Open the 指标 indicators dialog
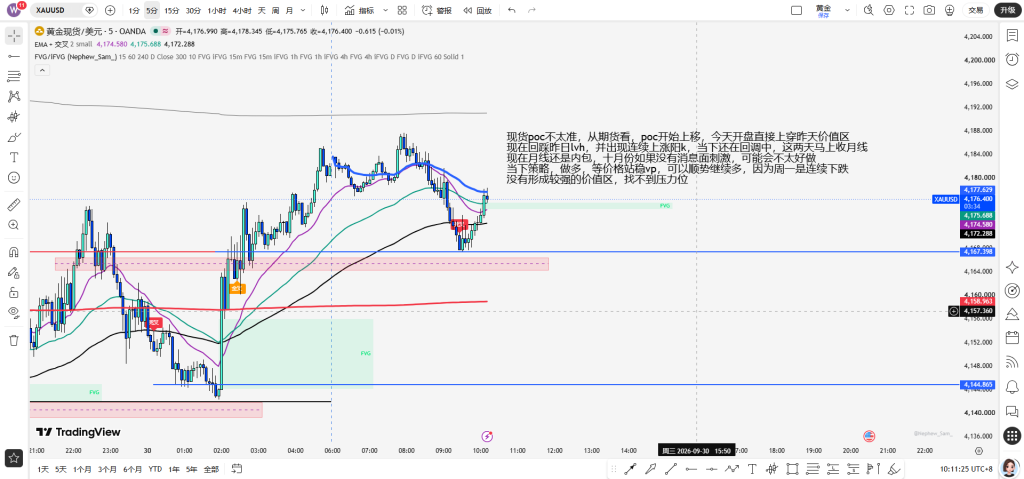Image resolution: width=1024 pixels, height=479 pixels. pyautogui.click(x=359, y=10)
